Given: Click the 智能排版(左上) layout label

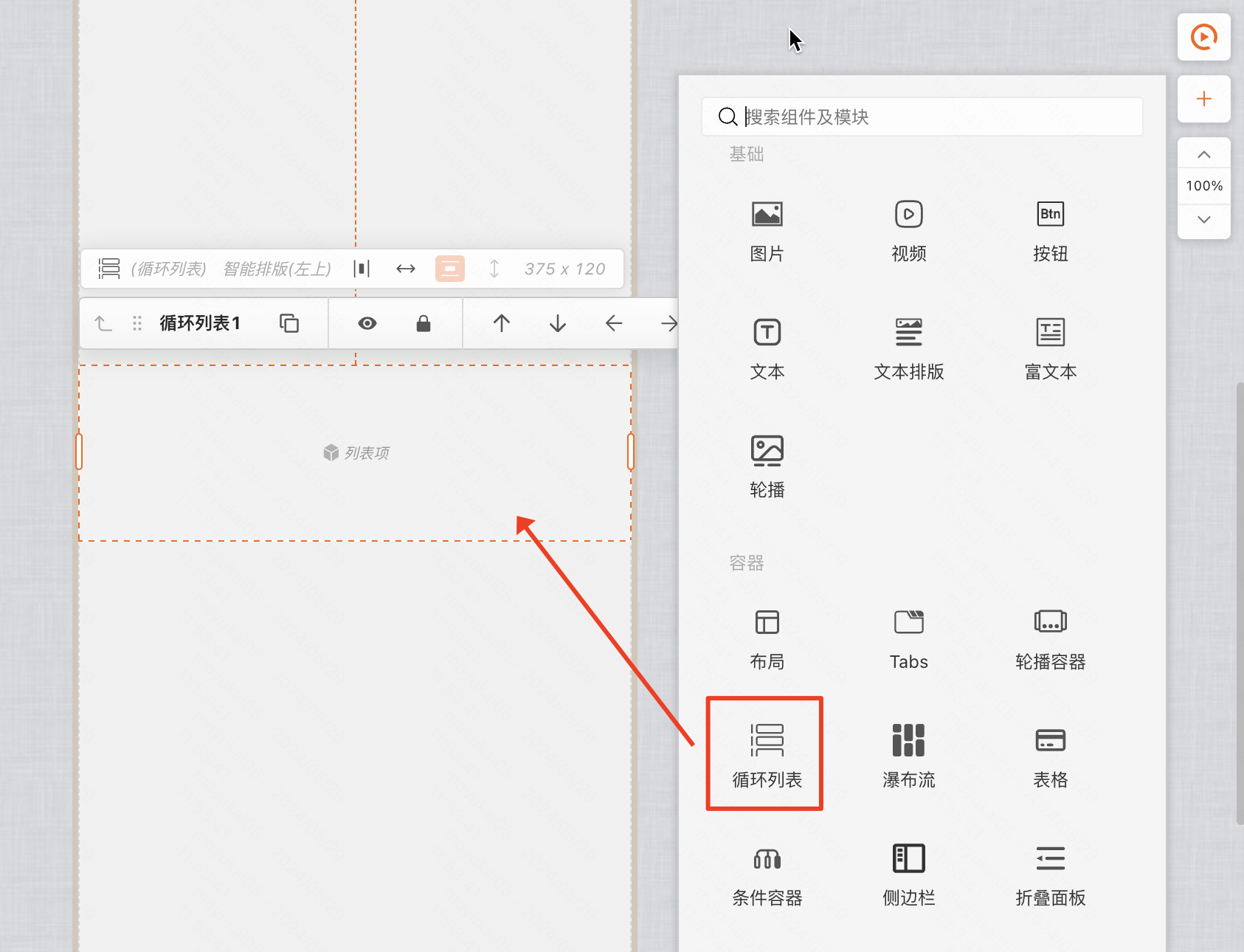Looking at the screenshot, I should pyautogui.click(x=277, y=269).
